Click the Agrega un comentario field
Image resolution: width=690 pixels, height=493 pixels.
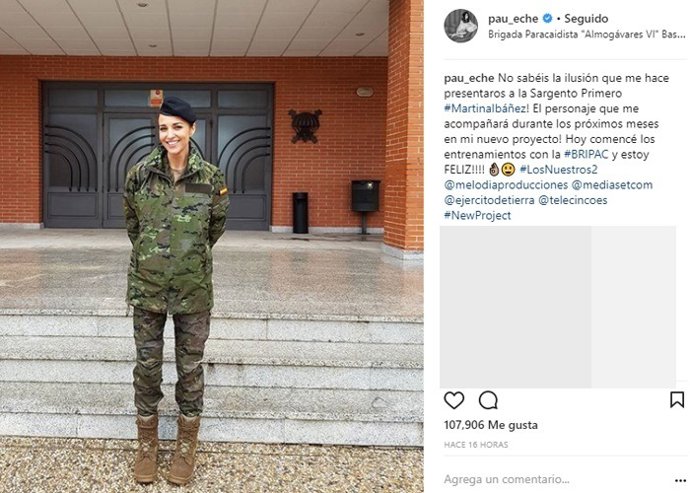click(554, 479)
